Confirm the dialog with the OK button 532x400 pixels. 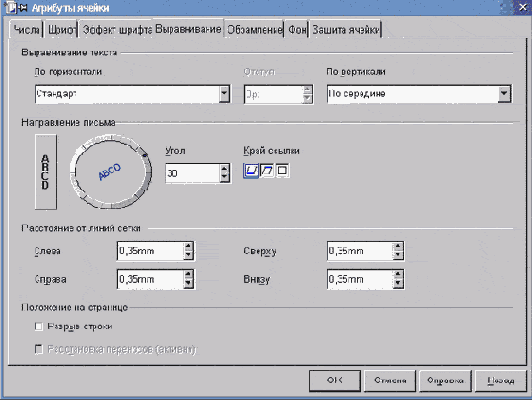[335, 381]
